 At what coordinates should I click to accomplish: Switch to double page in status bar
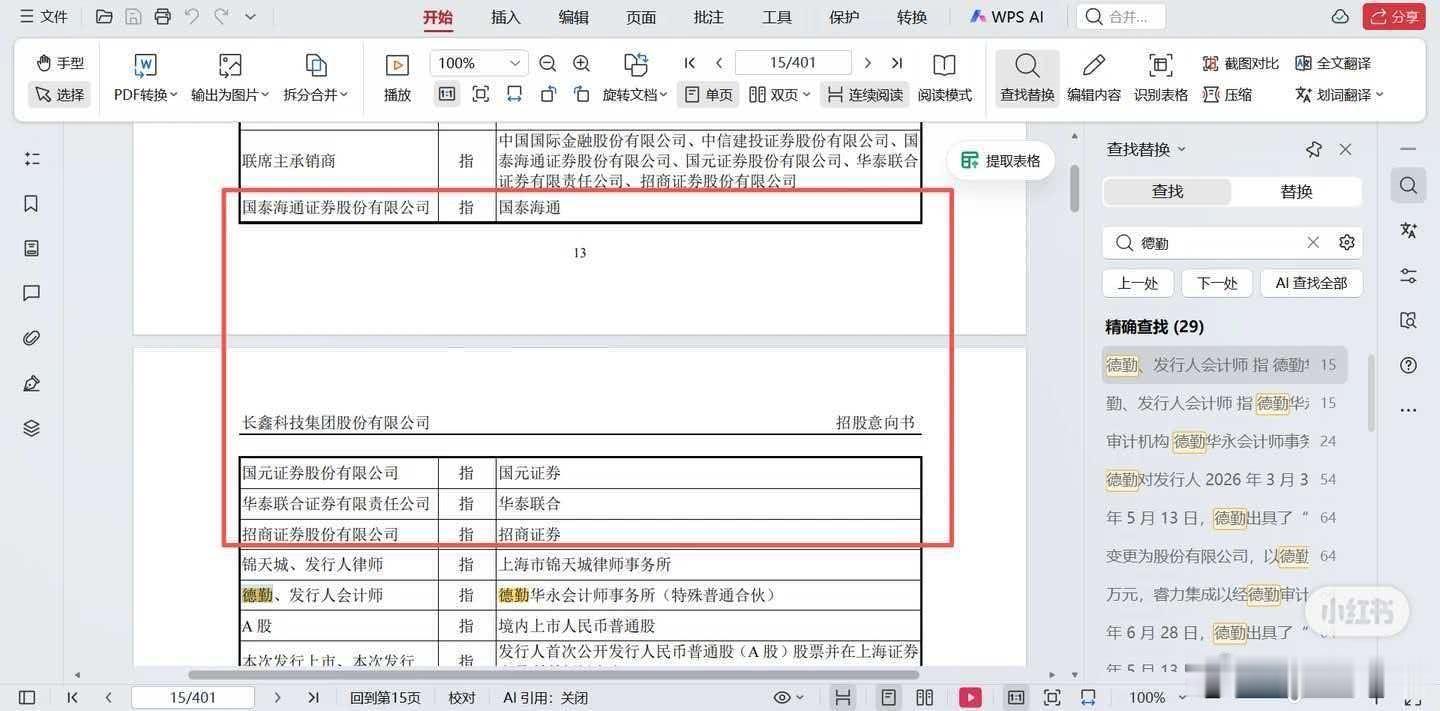click(x=925, y=697)
